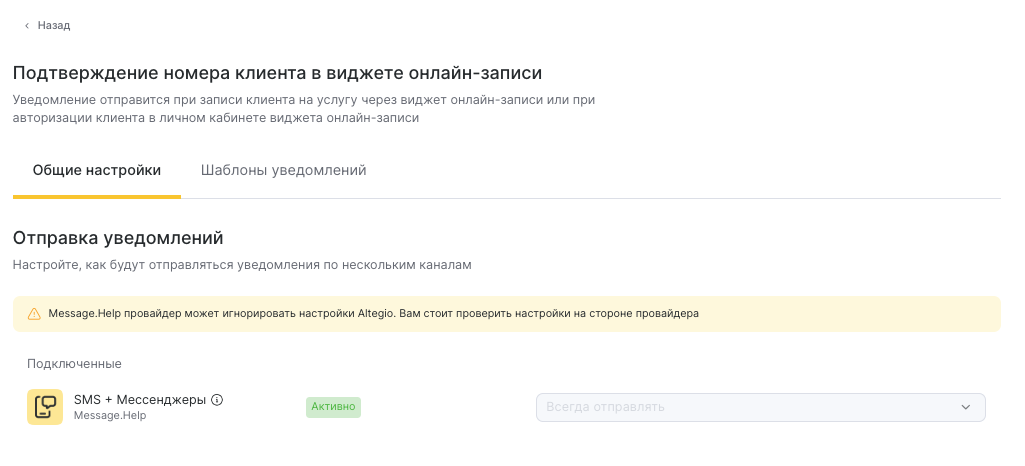Click the Отправка уведомлений heading
Screen dimensions: 1025x466
[x=117, y=238]
